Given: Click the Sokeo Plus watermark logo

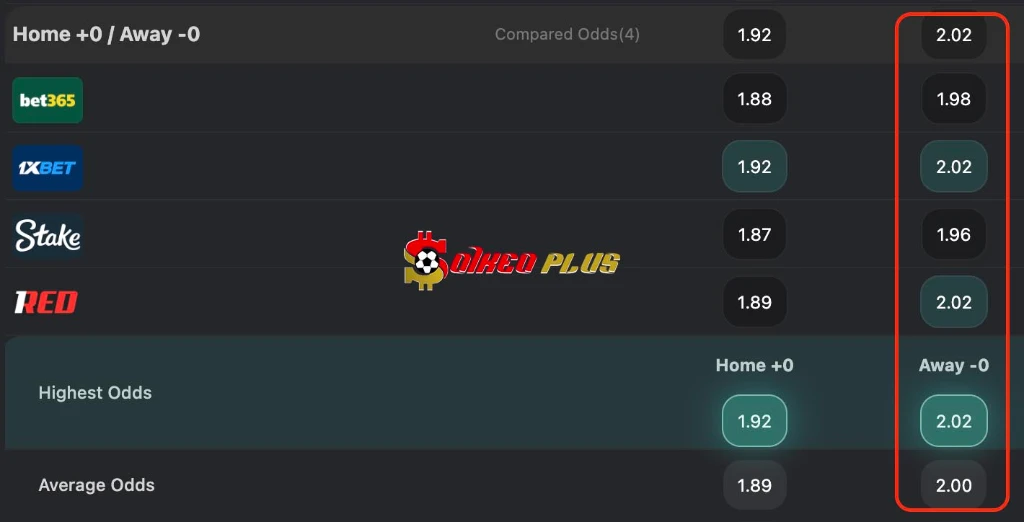Looking at the screenshot, I should click(x=511, y=262).
